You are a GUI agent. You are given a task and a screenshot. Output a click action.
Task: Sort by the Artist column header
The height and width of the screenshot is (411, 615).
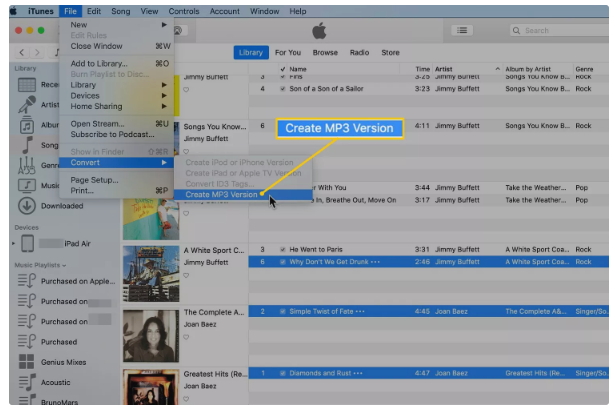(444, 69)
